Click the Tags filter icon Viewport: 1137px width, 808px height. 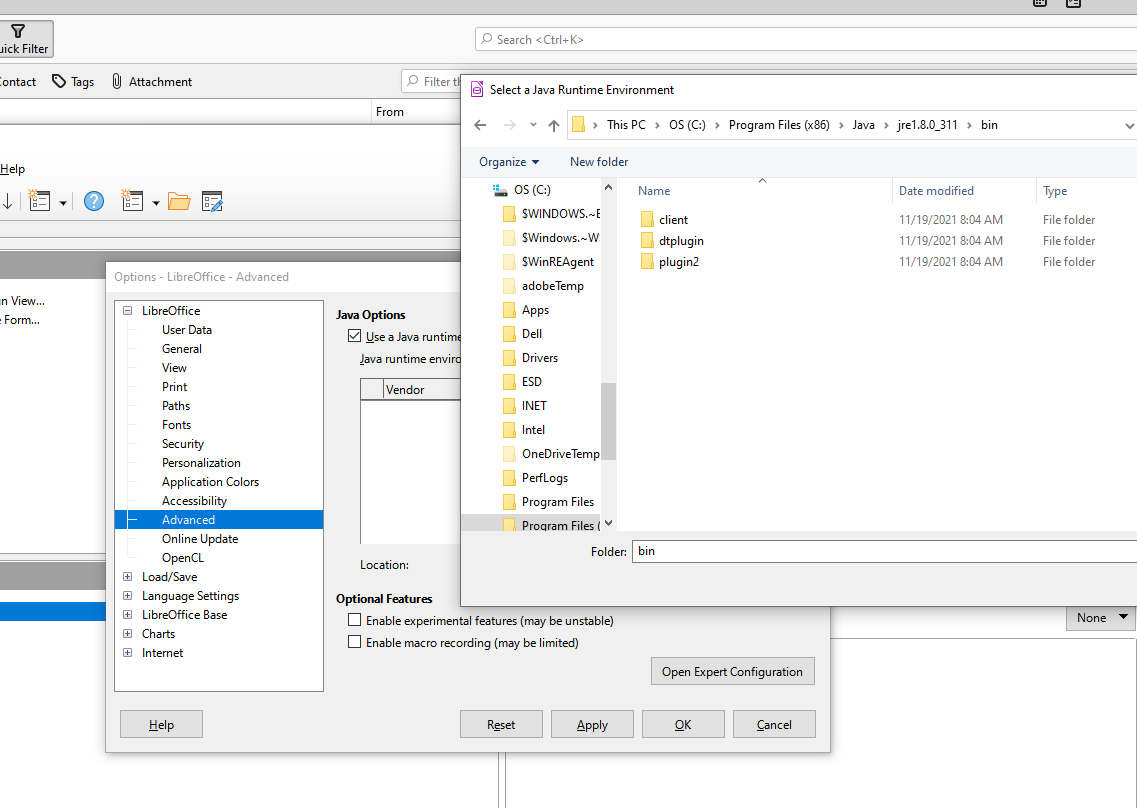(58, 81)
